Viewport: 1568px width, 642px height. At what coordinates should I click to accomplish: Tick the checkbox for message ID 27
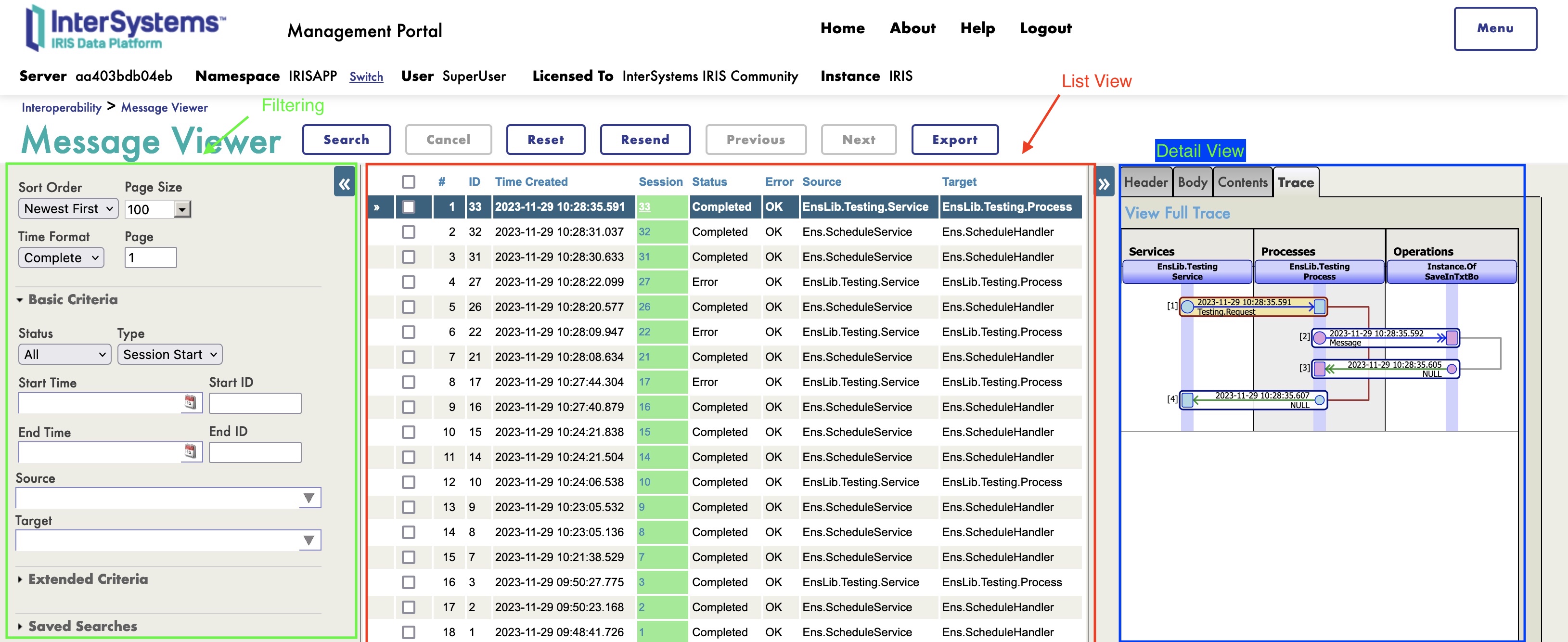[x=409, y=282]
